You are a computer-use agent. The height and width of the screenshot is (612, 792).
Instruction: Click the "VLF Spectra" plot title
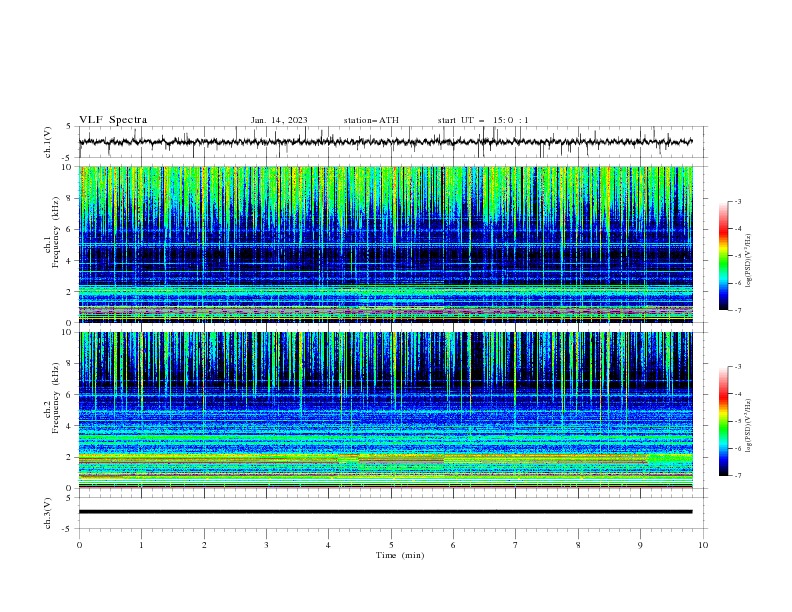point(113,120)
